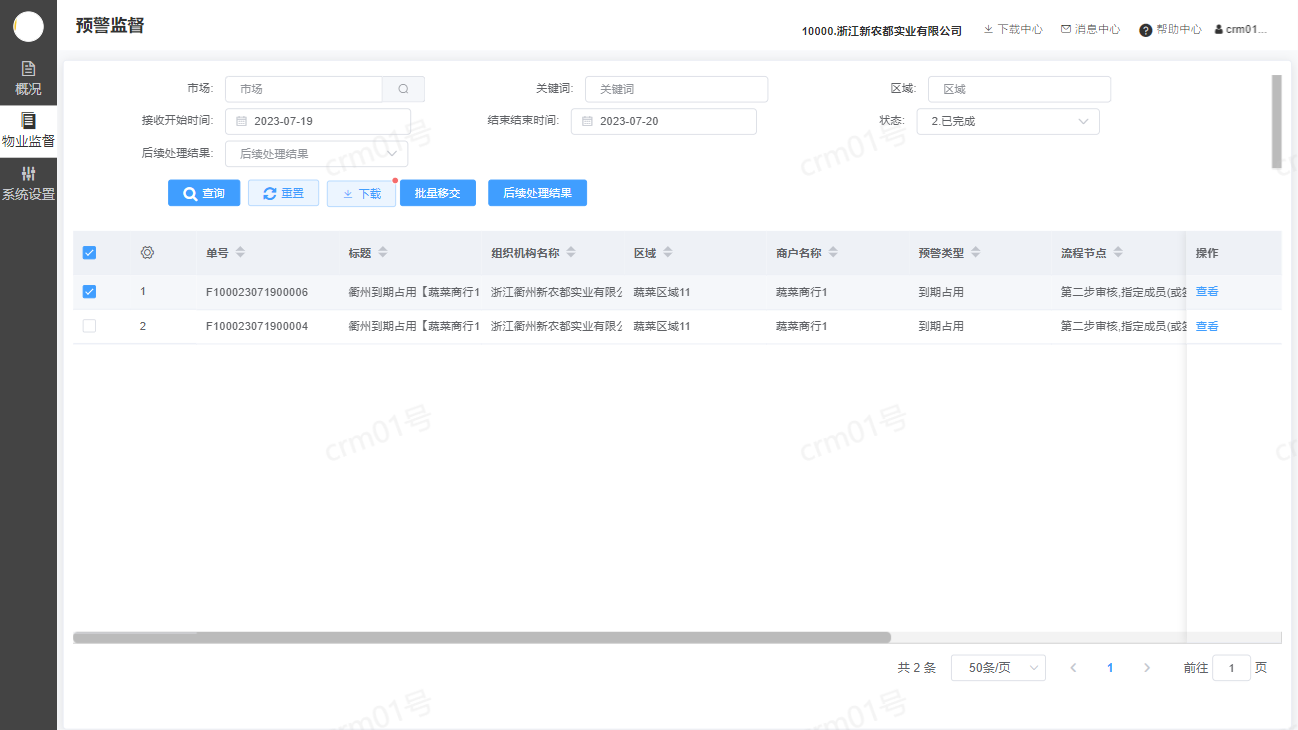Click 查看 link for row 2
This screenshot has height=730, width=1298.
[1207, 326]
